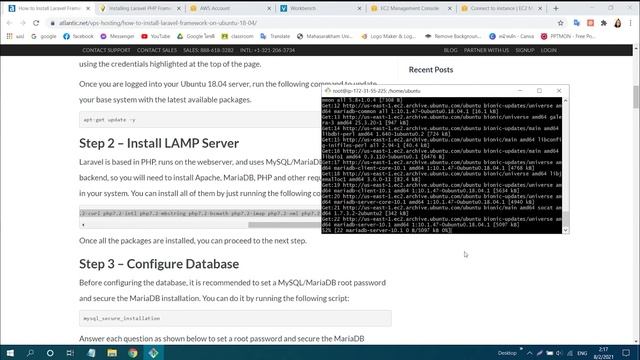The height and width of the screenshot is (360, 640).
Task: Open the Translate bookmark
Action: pyautogui.click(x=275, y=36)
